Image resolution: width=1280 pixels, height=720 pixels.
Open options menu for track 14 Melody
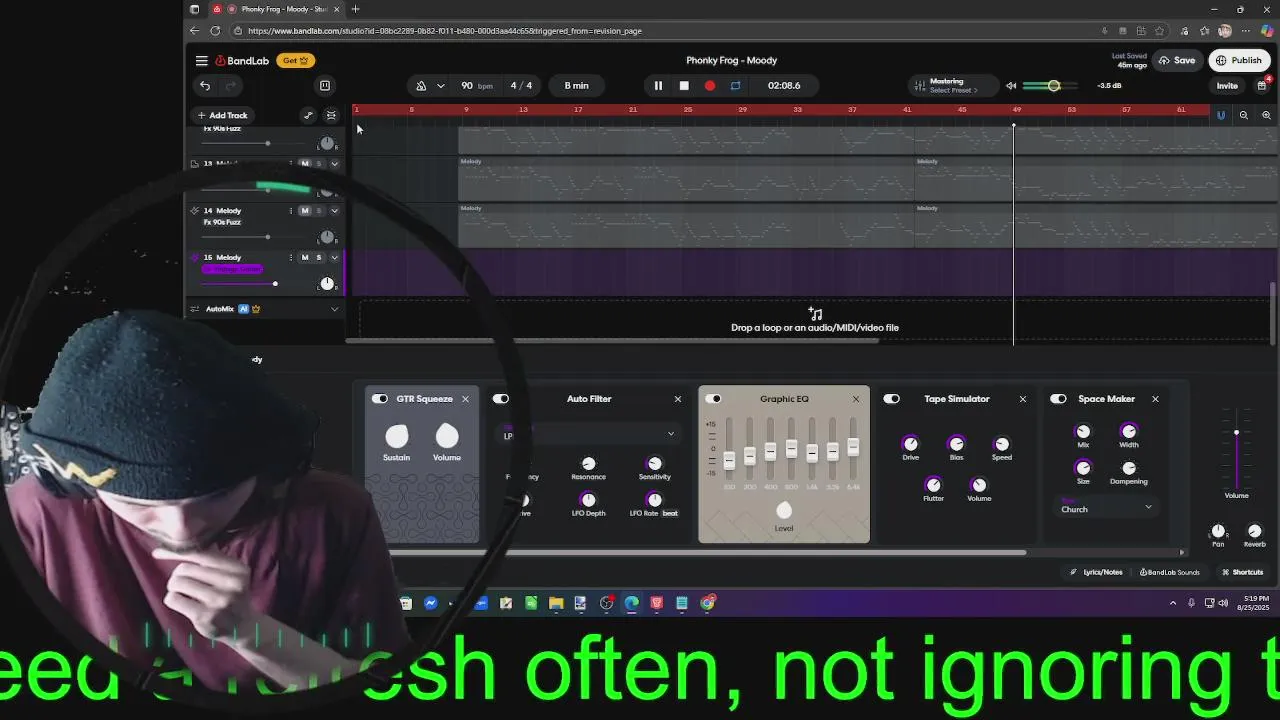291,211
